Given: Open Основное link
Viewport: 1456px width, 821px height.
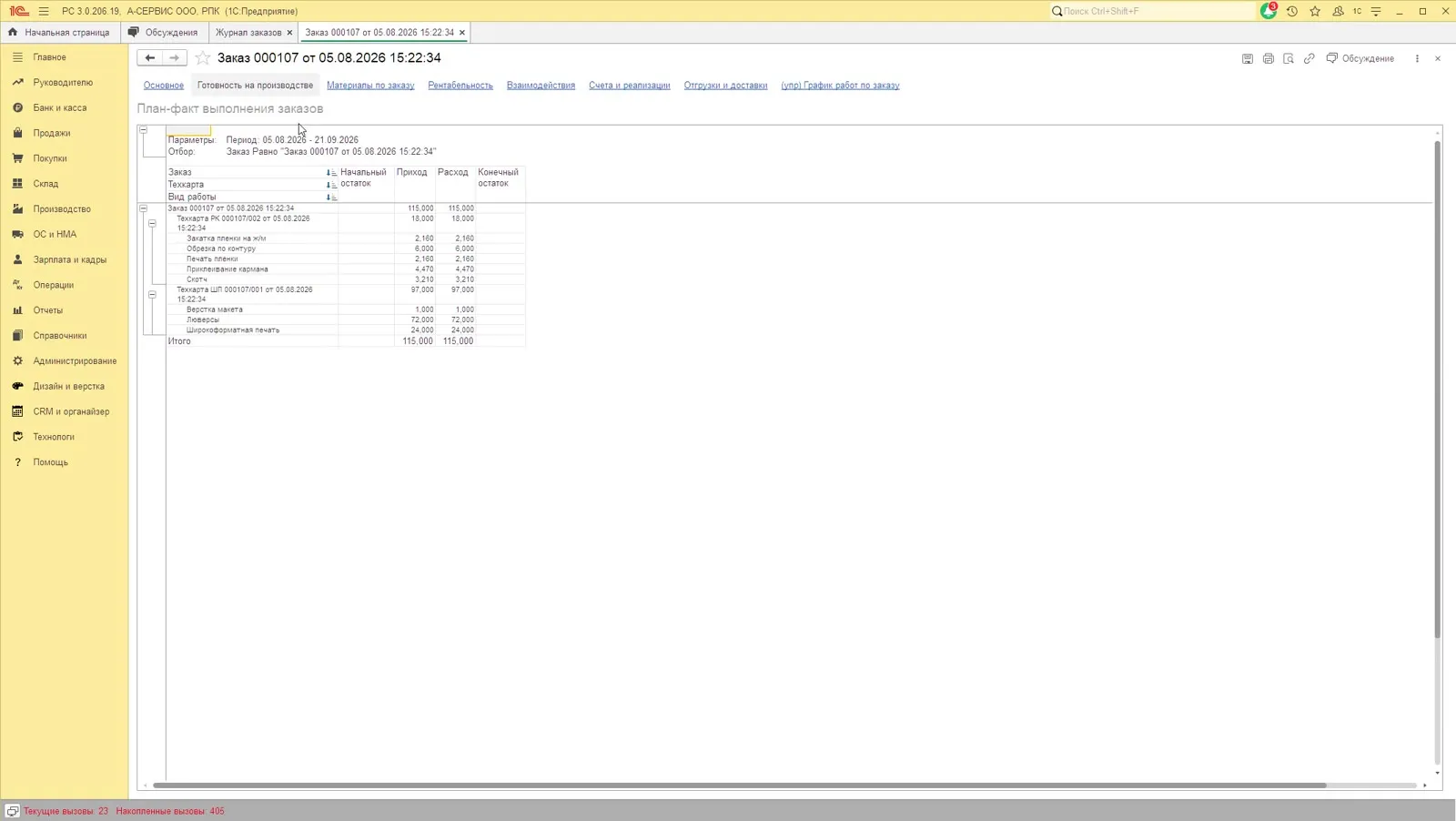Looking at the screenshot, I should (x=164, y=86).
